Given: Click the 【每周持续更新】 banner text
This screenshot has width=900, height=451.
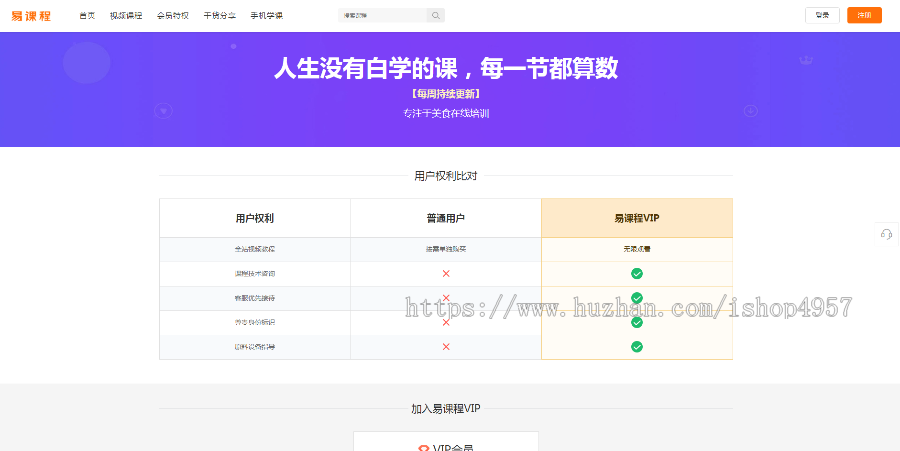Looking at the screenshot, I should coord(446,94).
